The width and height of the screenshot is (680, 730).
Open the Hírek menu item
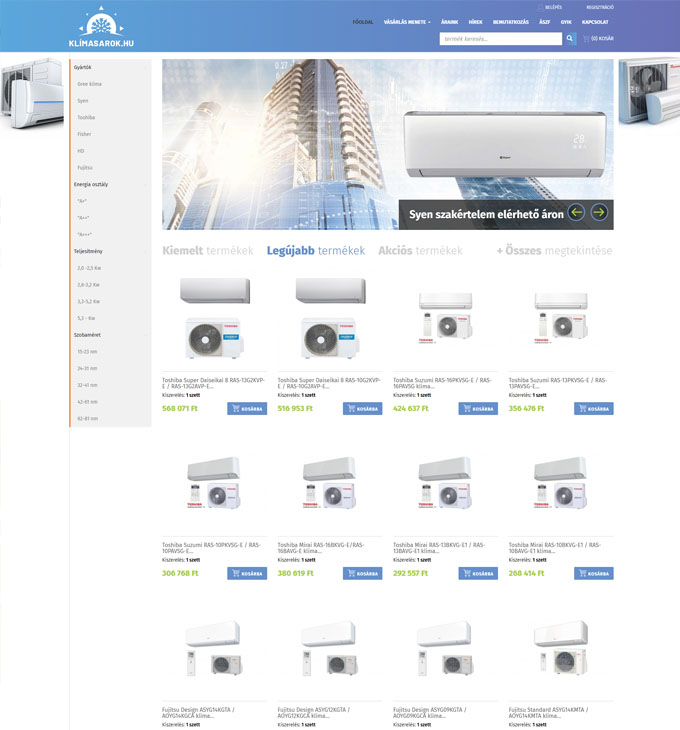(475, 22)
